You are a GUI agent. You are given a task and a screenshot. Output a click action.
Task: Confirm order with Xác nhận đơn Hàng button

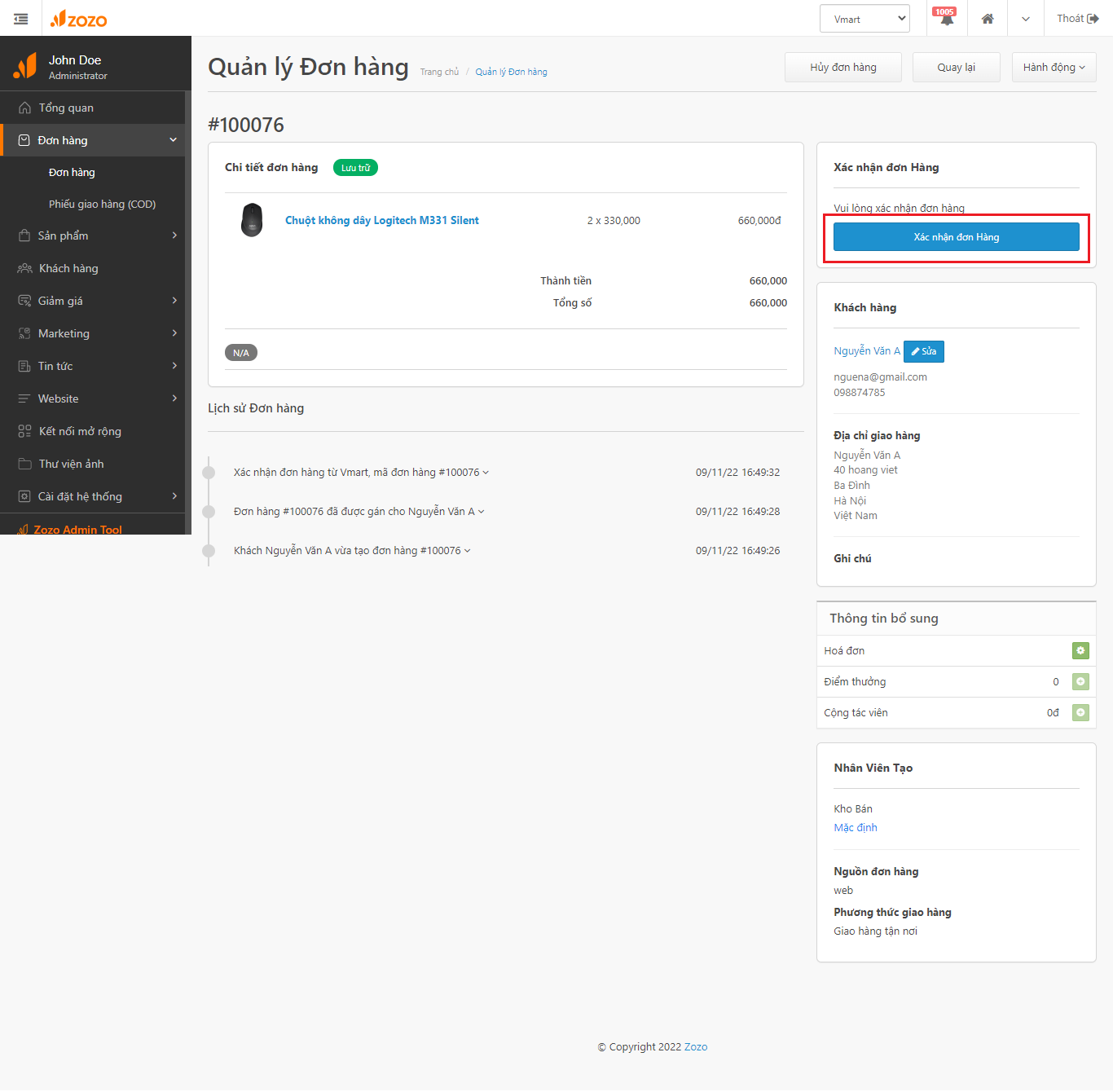(x=957, y=237)
